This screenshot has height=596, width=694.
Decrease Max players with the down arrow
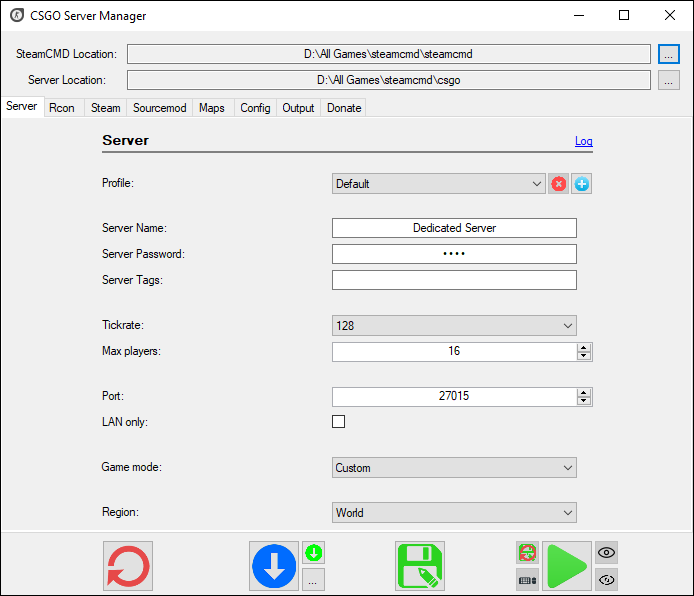[584, 356]
